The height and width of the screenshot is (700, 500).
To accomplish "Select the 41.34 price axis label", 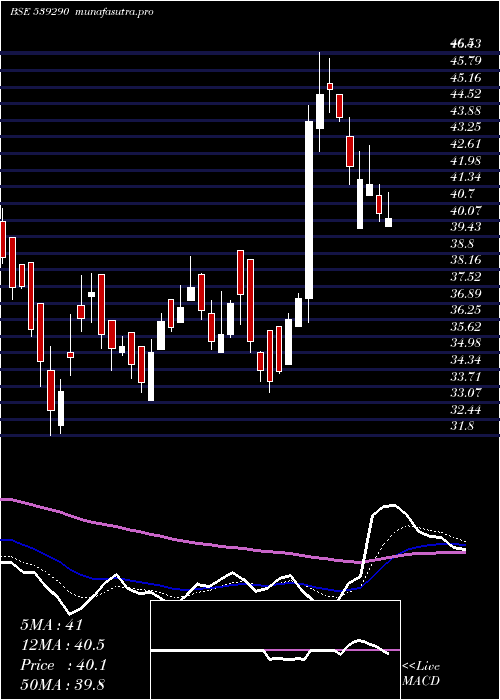I will [466, 177].
